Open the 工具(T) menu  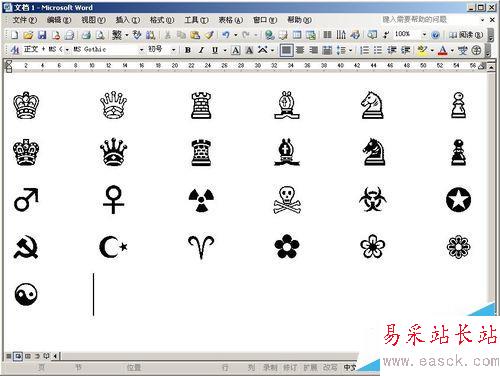(196, 20)
